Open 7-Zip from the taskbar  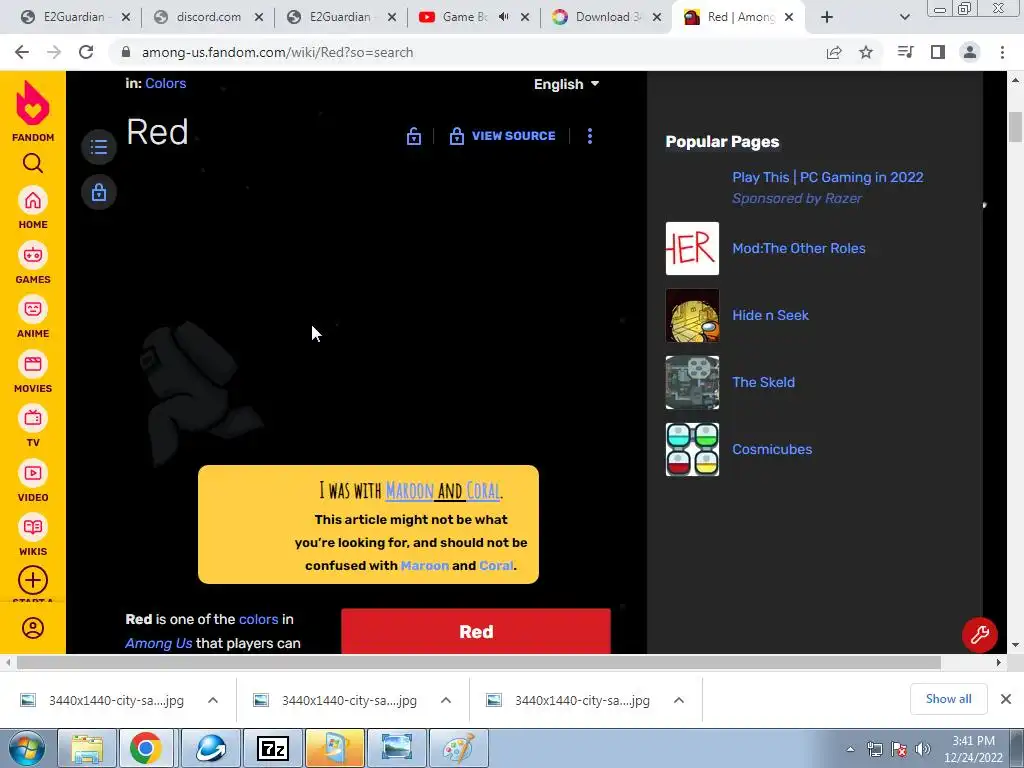(273, 749)
